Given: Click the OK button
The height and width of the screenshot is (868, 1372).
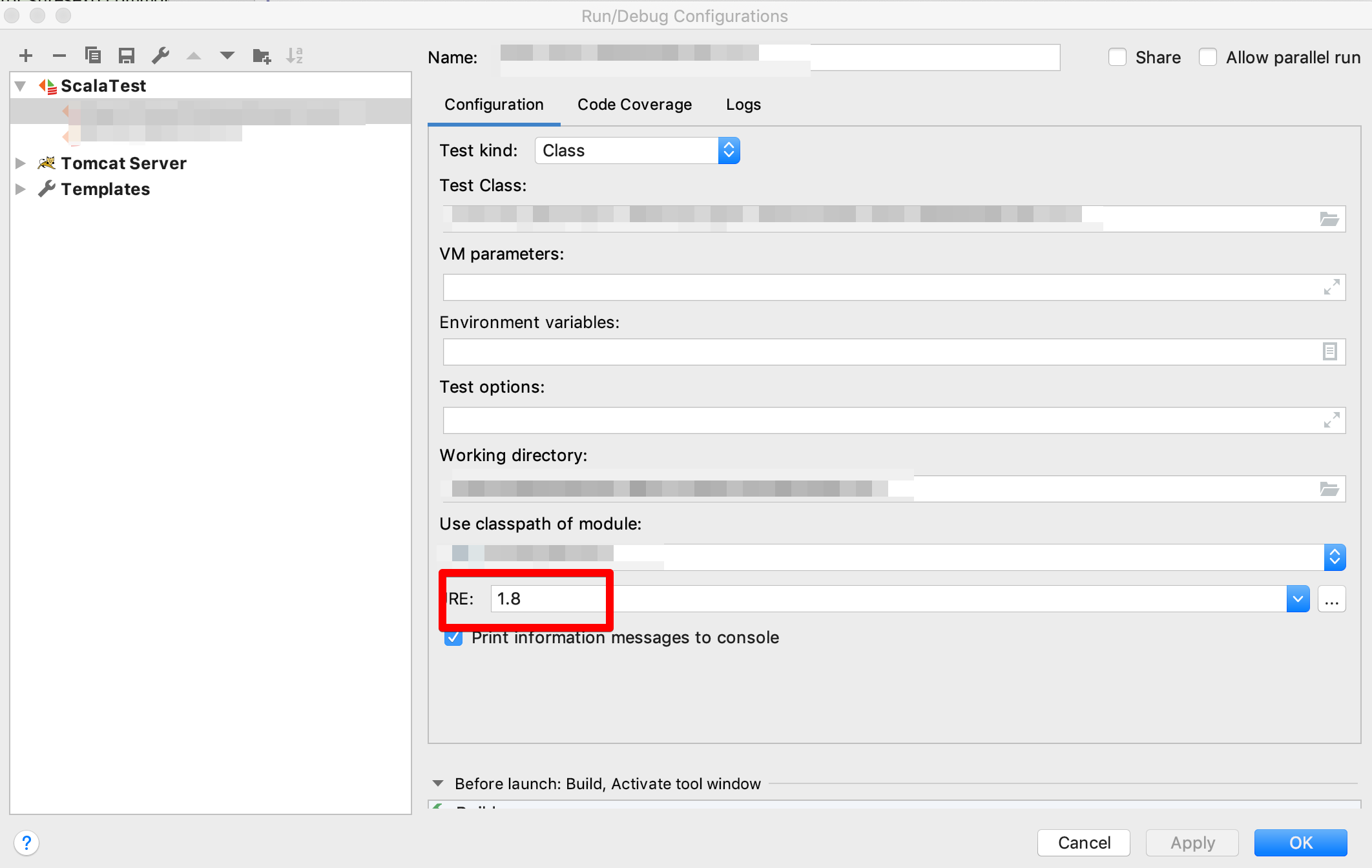Looking at the screenshot, I should [x=1300, y=843].
